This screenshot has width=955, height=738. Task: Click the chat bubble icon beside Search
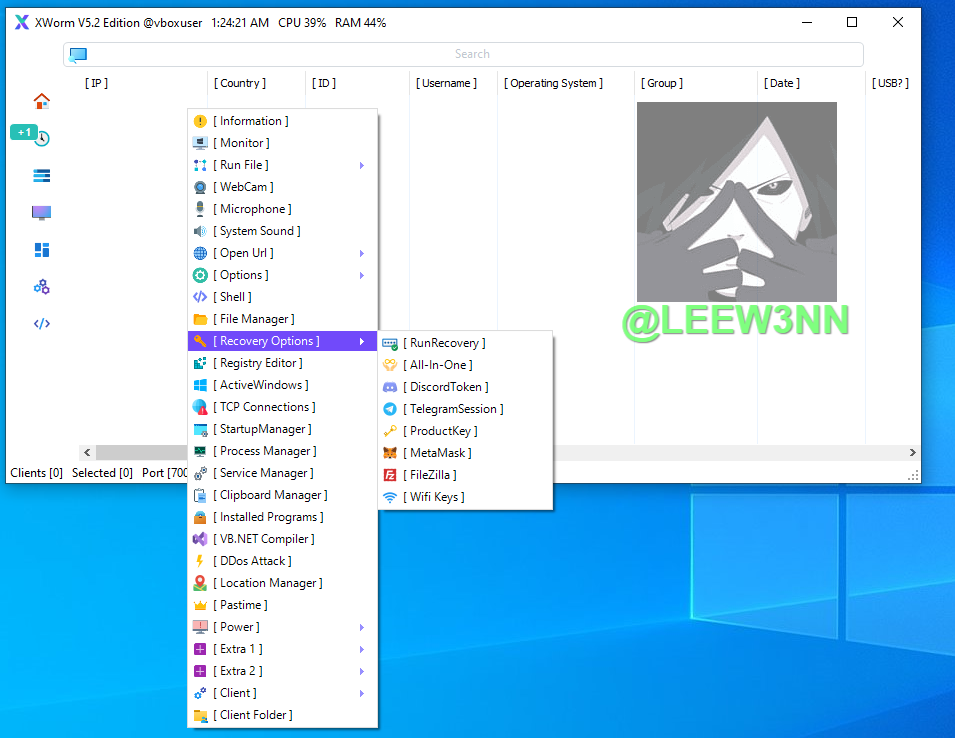click(x=78, y=54)
